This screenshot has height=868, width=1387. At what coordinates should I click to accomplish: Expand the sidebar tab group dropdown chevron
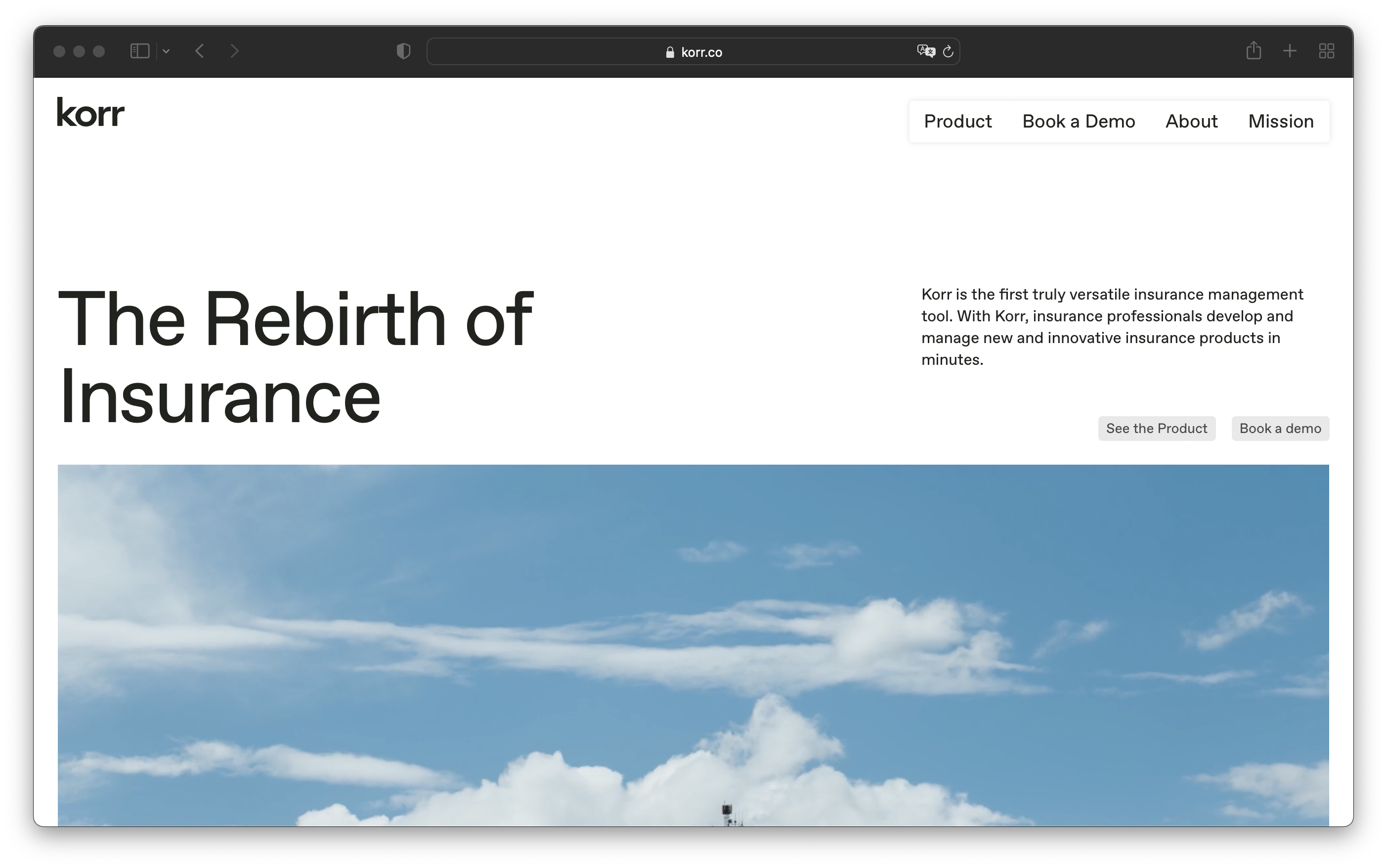pos(167,51)
